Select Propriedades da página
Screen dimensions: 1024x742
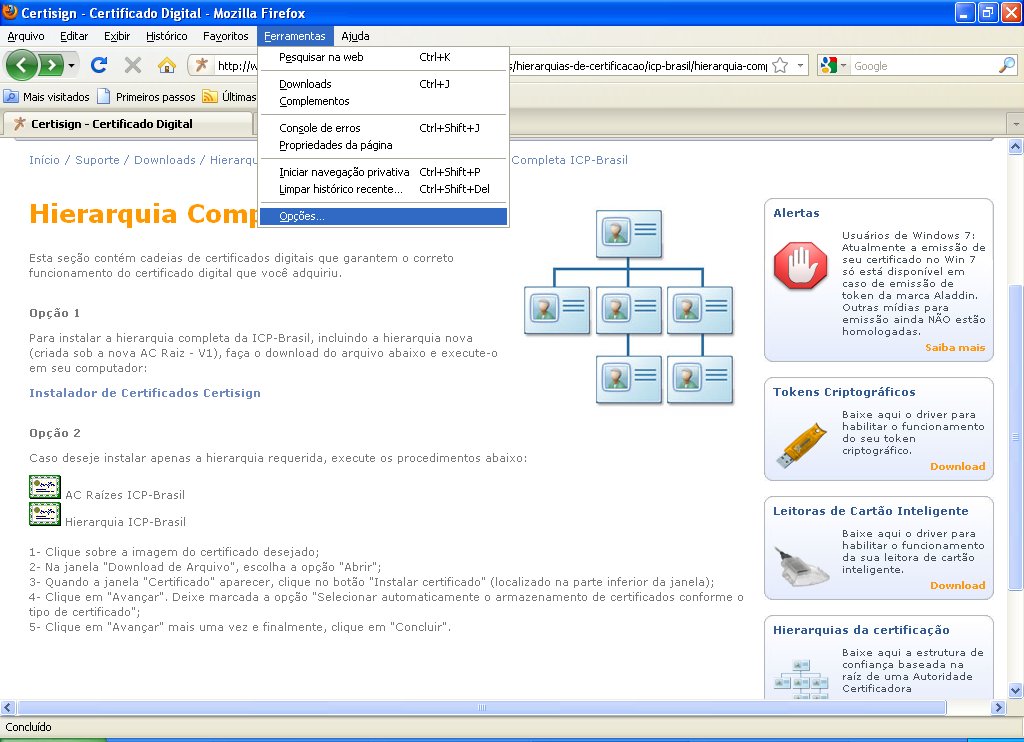pyautogui.click(x=383, y=145)
